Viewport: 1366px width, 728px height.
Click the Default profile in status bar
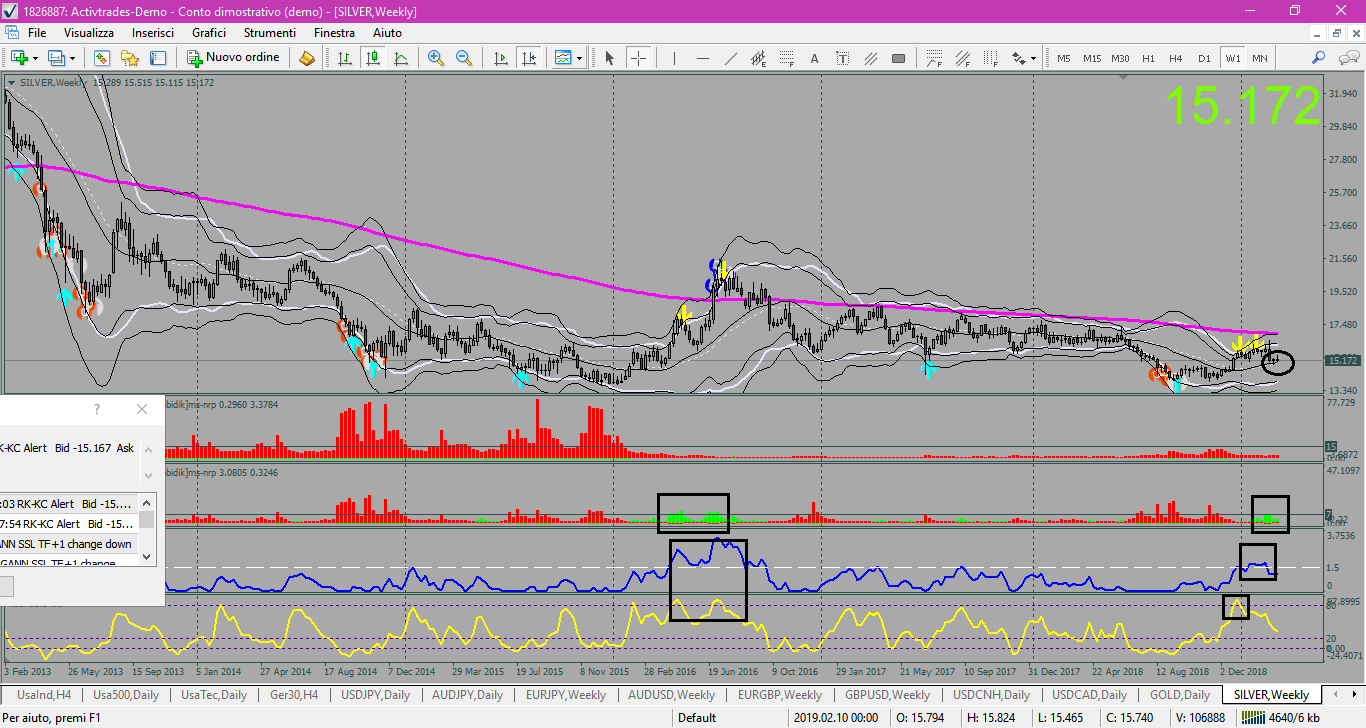click(x=697, y=717)
